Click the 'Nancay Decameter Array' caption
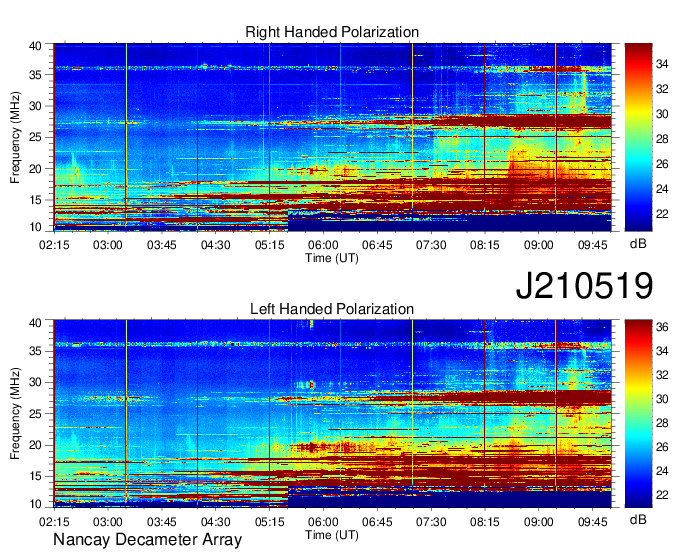This screenshot has height=552, width=680. click(x=147, y=539)
